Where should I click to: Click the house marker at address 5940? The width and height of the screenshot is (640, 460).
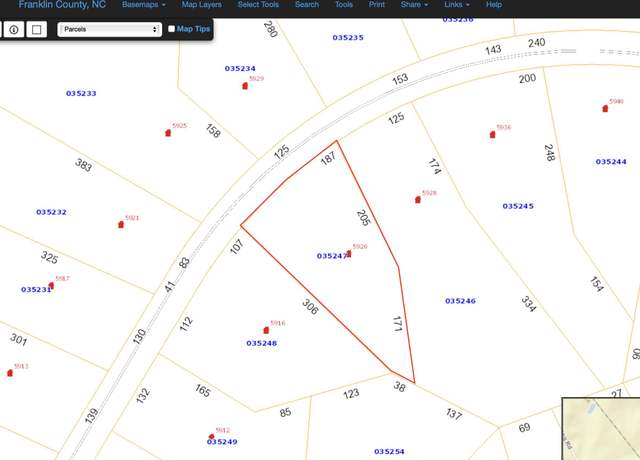coord(605,108)
